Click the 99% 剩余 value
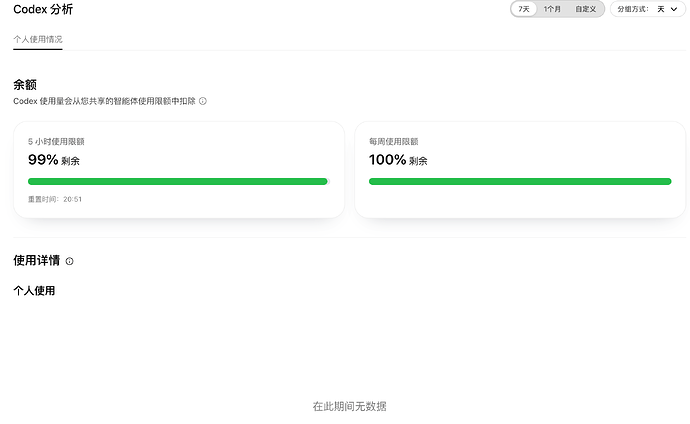This screenshot has width=690, height=424. tap(54, 160)
